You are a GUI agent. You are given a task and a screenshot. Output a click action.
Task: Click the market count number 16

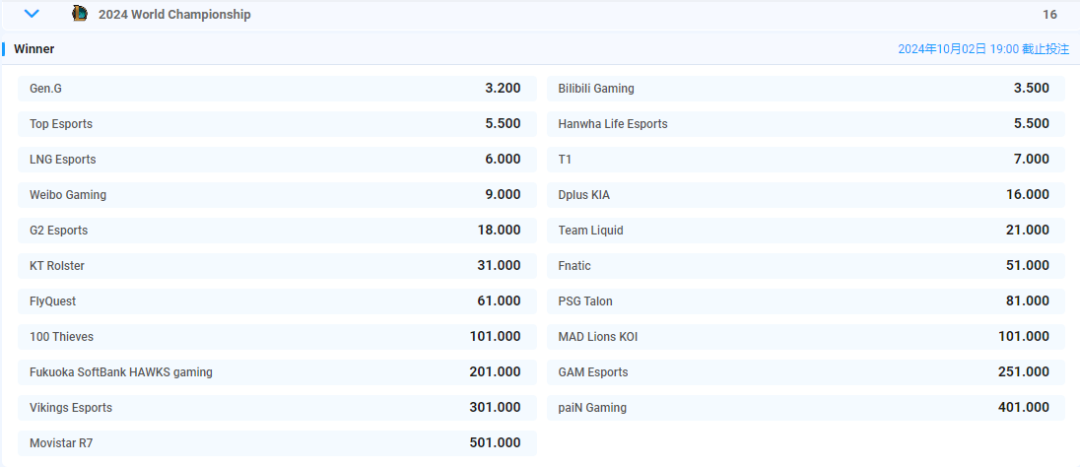[x=1049, y=15]
